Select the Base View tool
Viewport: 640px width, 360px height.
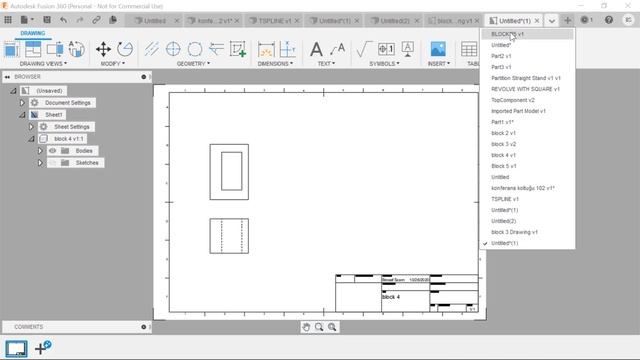[x=12, y=49]
